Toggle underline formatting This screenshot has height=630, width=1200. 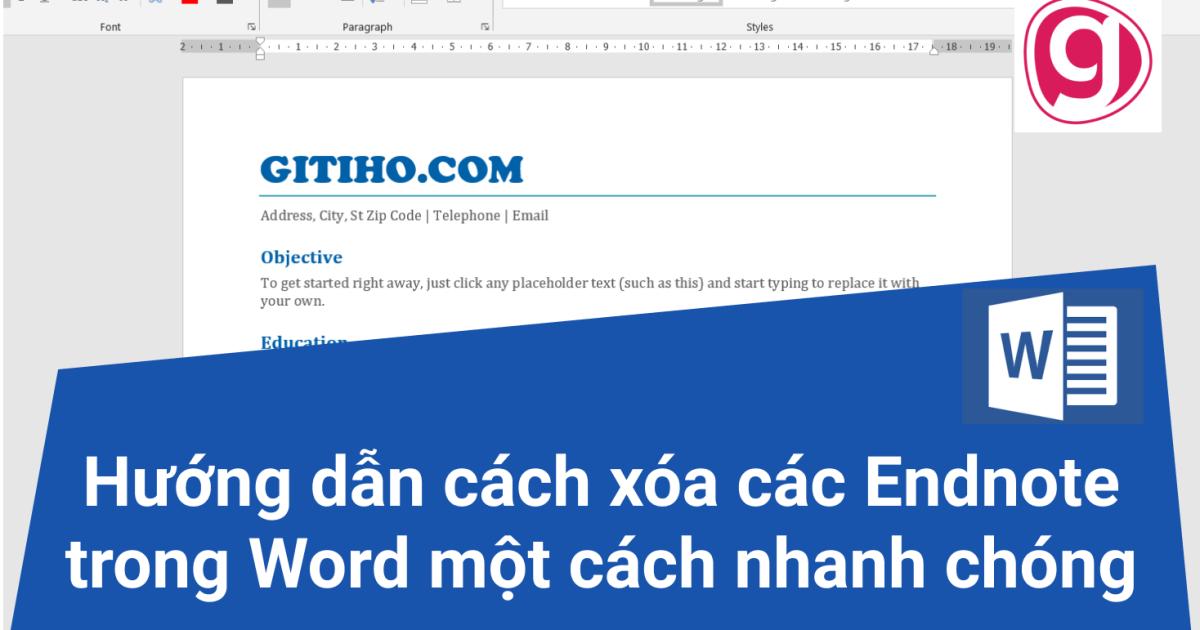point(20,4)
